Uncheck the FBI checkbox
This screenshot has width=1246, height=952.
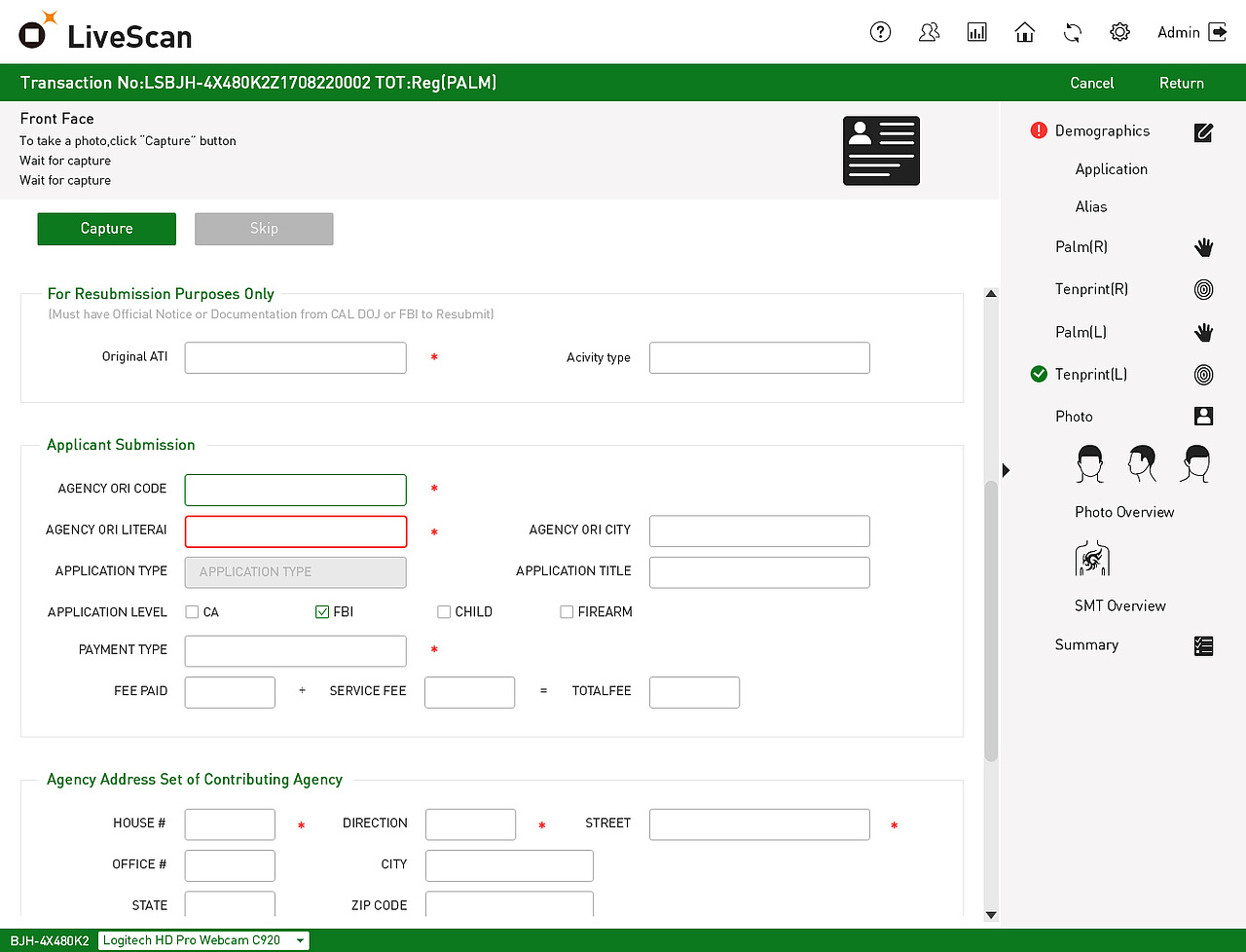point(321,611)
